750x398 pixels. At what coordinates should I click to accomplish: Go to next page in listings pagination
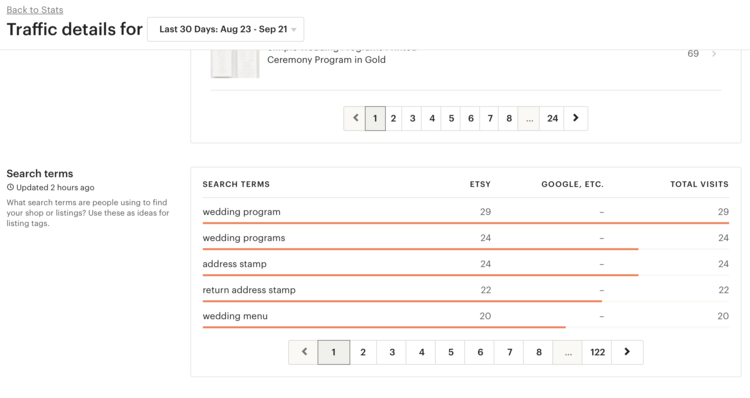(x=576, y=118)
